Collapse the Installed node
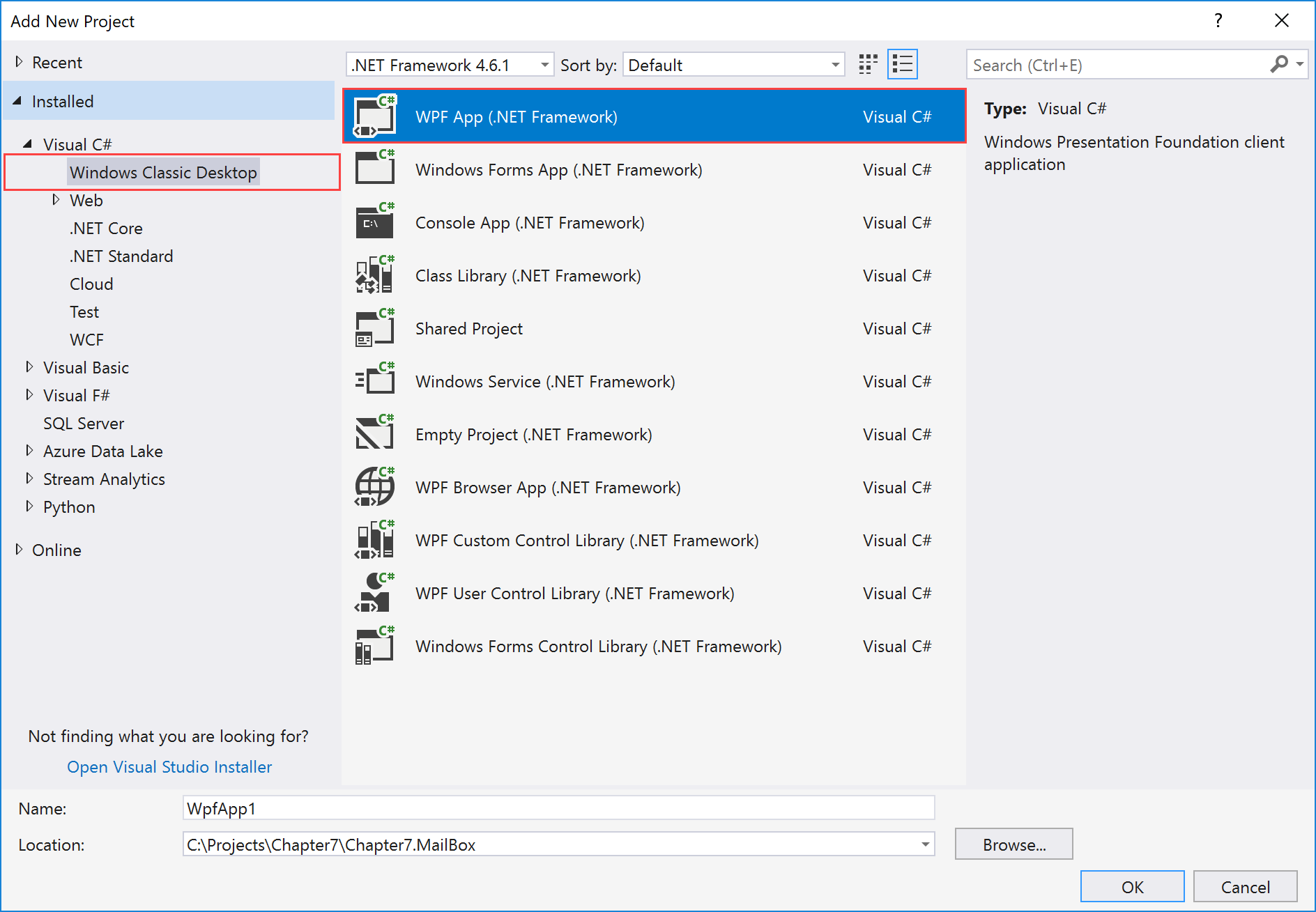Image resolution: width=1316 pixels, height=912 pixels. point(17,101)
